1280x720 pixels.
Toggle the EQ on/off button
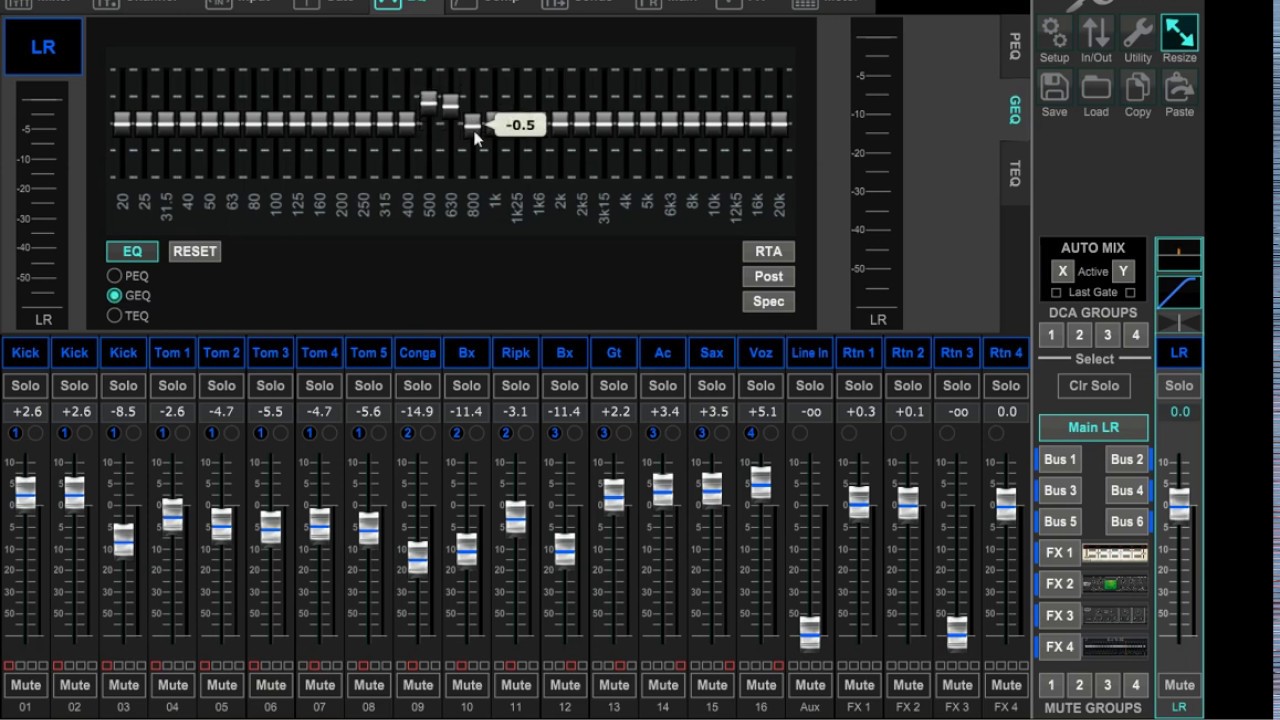(x=132, y=251)
